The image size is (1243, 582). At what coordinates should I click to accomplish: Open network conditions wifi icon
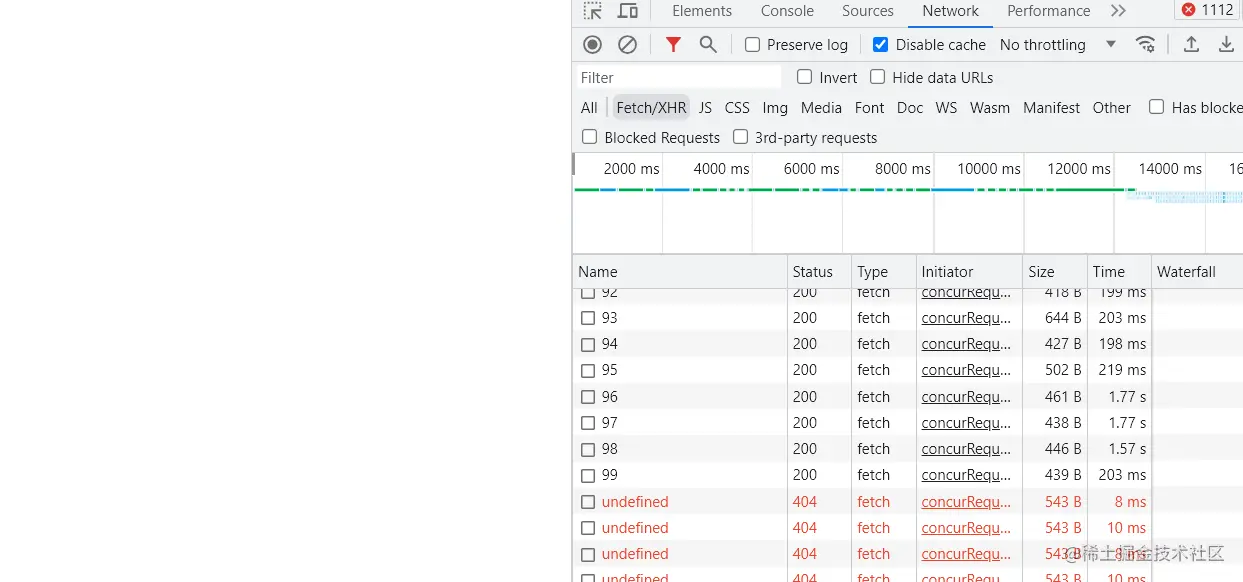(1146, 44)
